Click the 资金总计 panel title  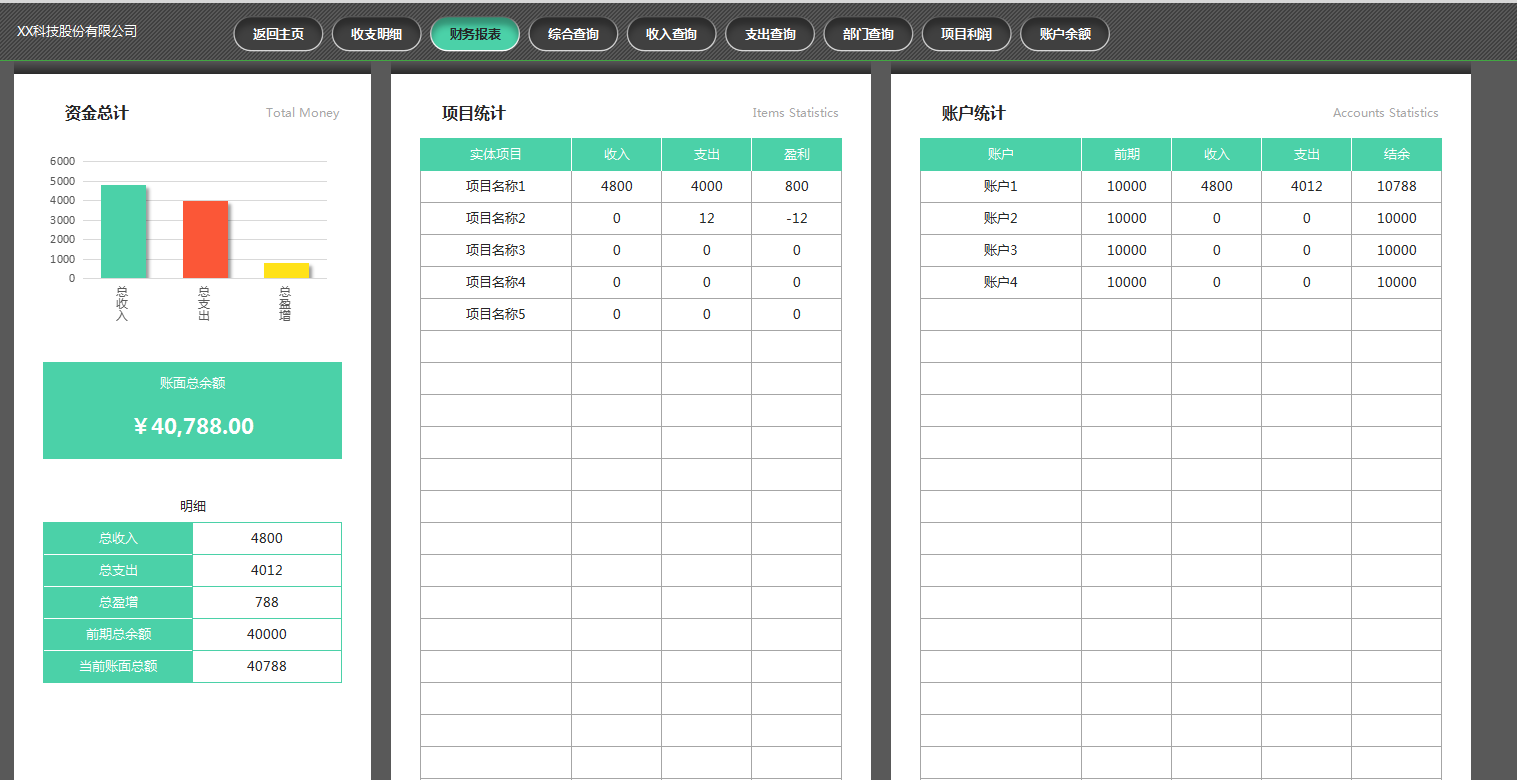point(96,113)
